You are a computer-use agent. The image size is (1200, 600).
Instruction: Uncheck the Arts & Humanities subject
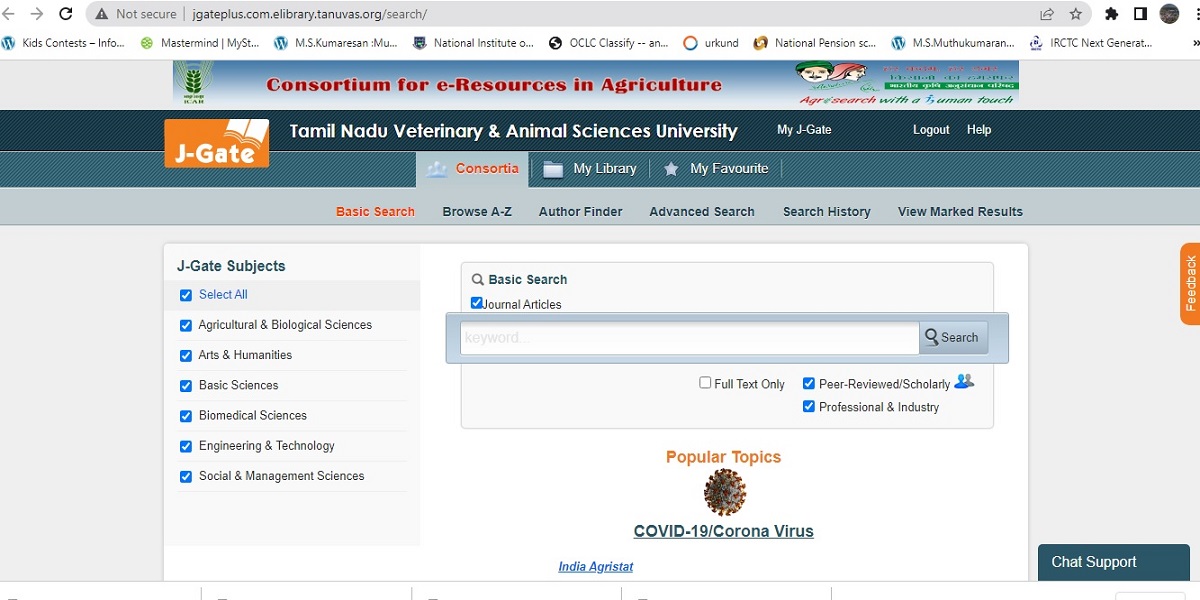click(x=186, y=355)
